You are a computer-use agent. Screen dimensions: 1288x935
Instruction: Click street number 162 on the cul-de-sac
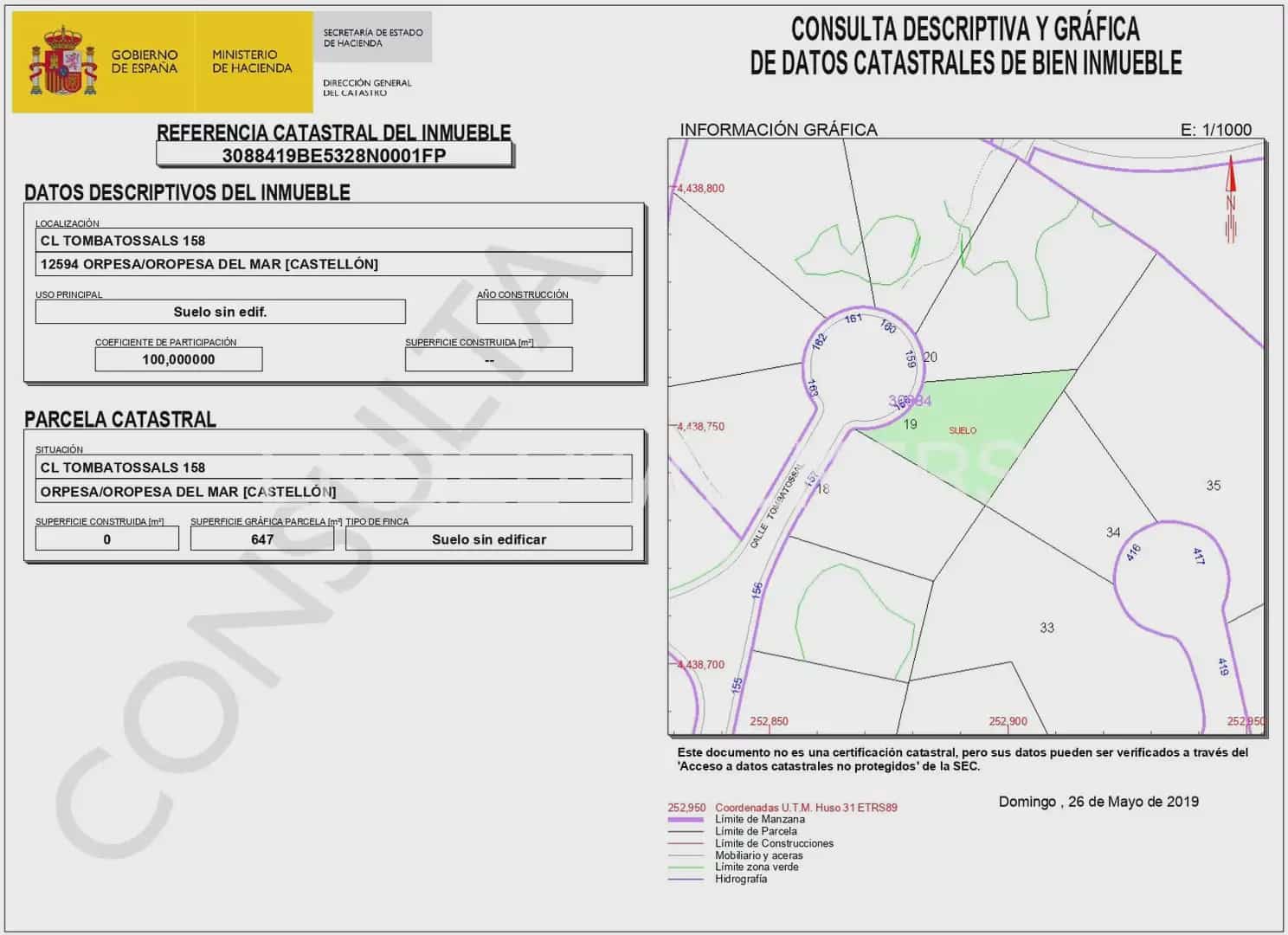(x=819, y=341)
